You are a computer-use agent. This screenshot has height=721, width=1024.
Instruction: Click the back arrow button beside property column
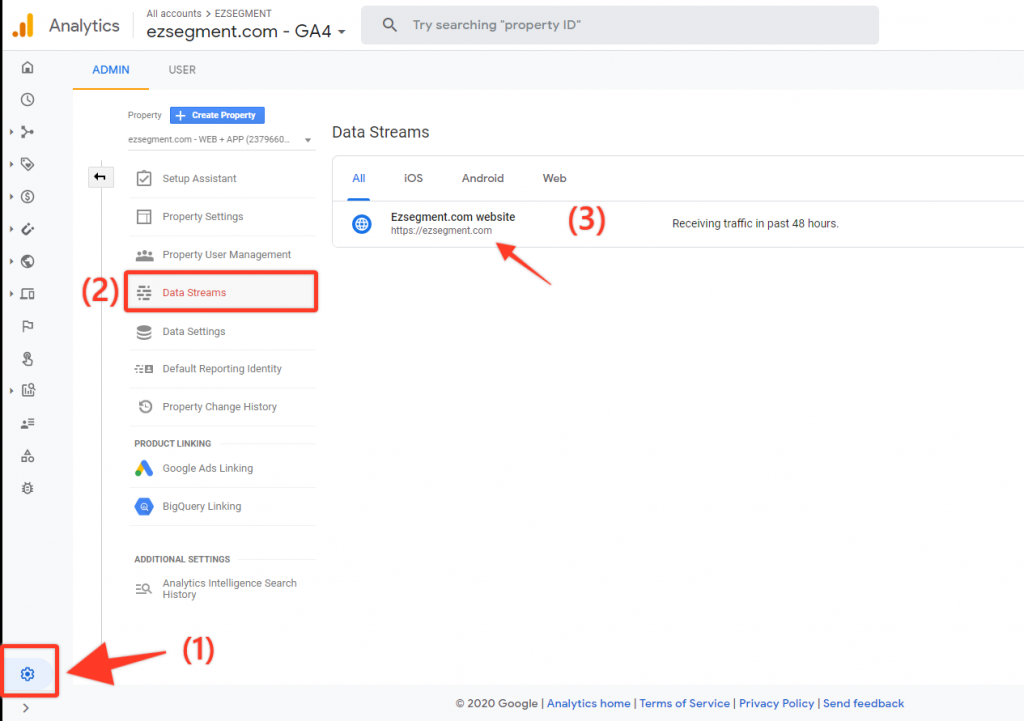click(x=101, y=177)
